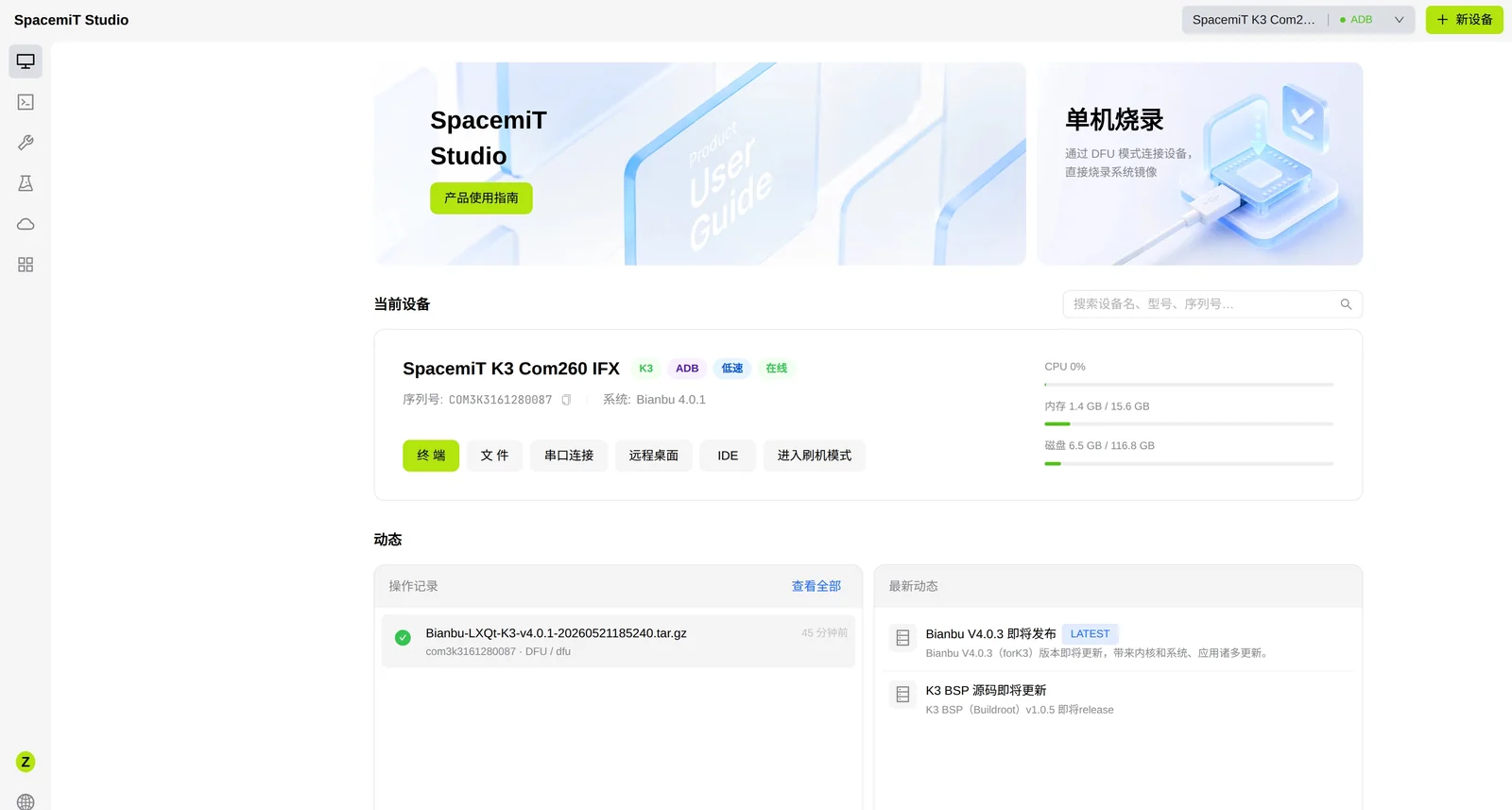
Task: Click the search magnifier icon
Action: pos(1346,304)
